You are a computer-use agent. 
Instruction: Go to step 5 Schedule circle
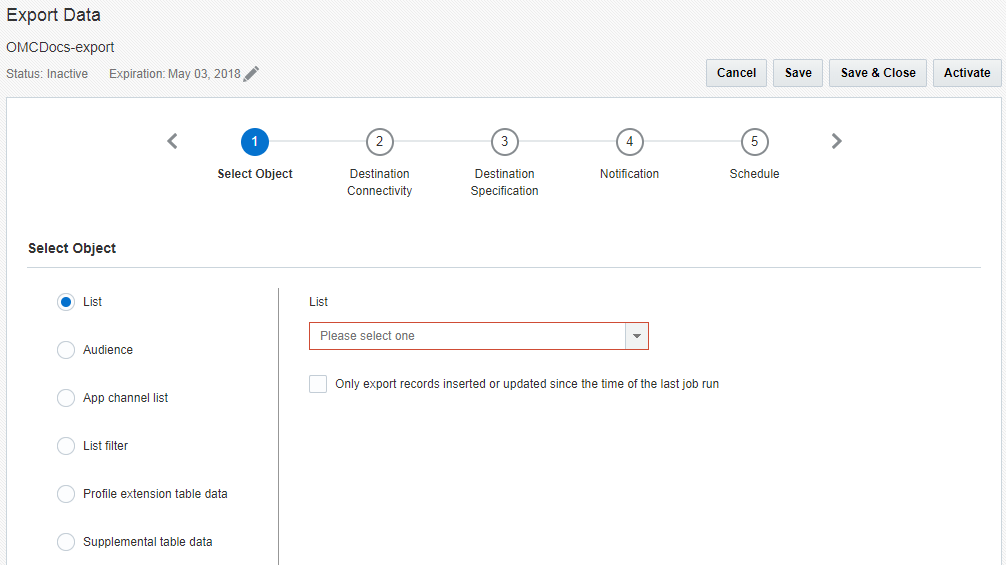point(755,142)
